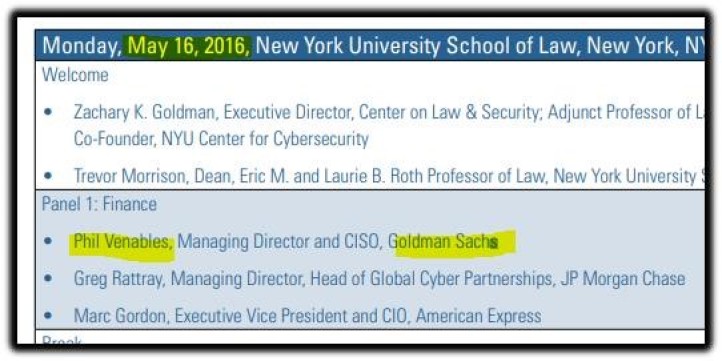Click Co-Founder, NYU Center for Cybersecurity line
Image resolution: width=722 pixels, height=361 pixels.
tap(221, 139)
